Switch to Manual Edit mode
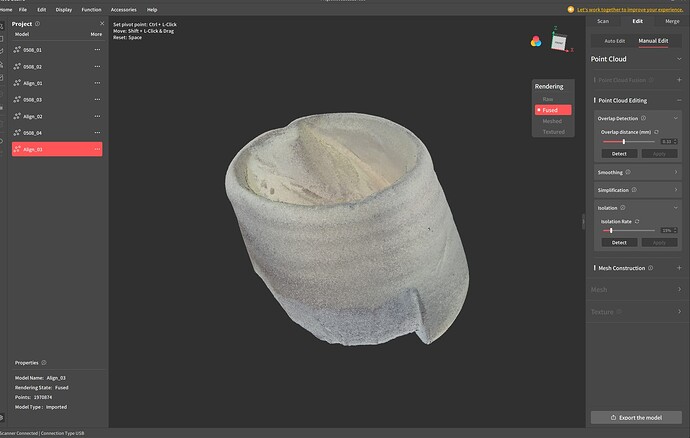 click(653, 41)
